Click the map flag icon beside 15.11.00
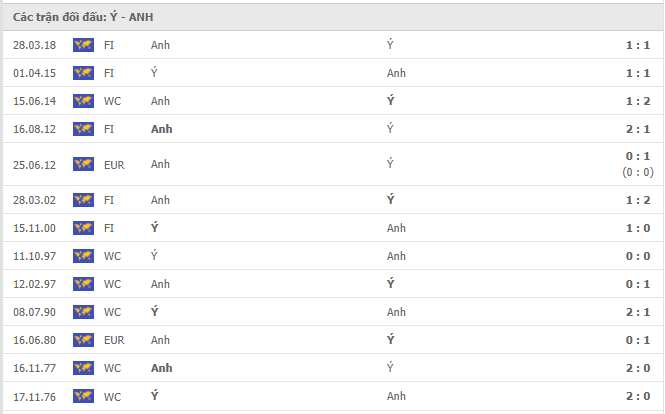Screen dimensions: 665x414 83,228
